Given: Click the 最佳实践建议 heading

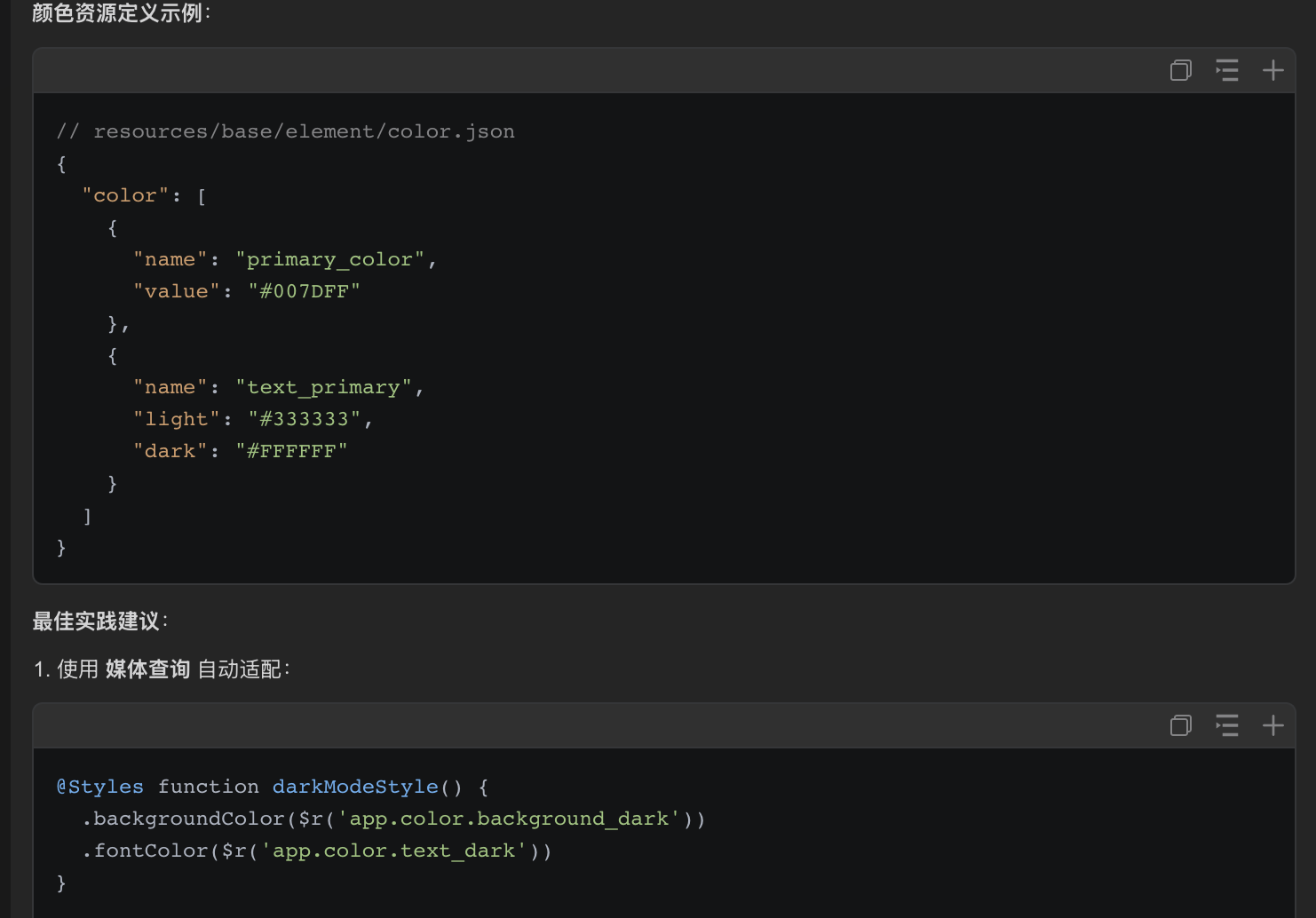Looking at the screenshot, I should (97, 621).
